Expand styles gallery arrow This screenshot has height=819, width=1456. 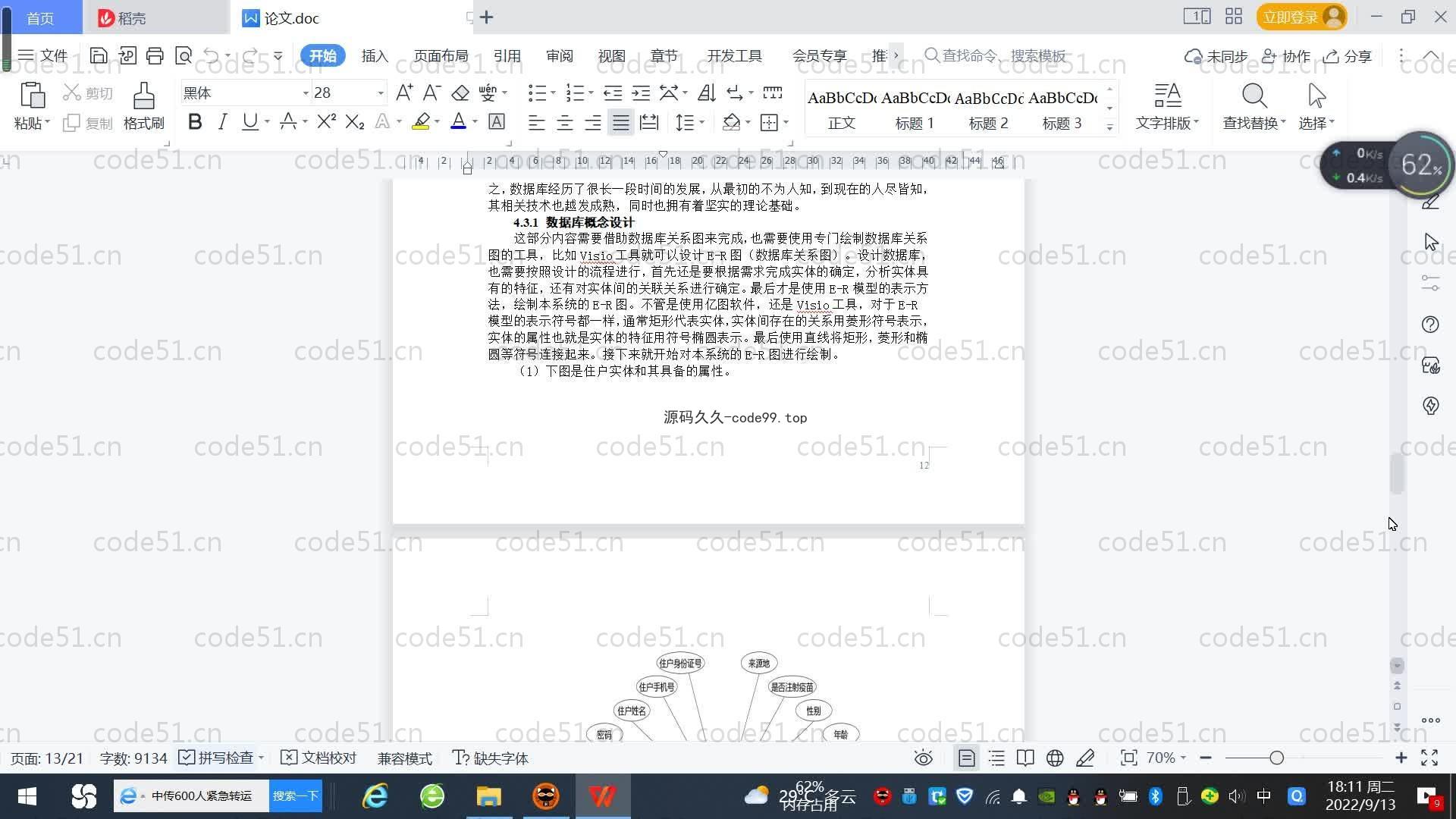point(1109,127)
